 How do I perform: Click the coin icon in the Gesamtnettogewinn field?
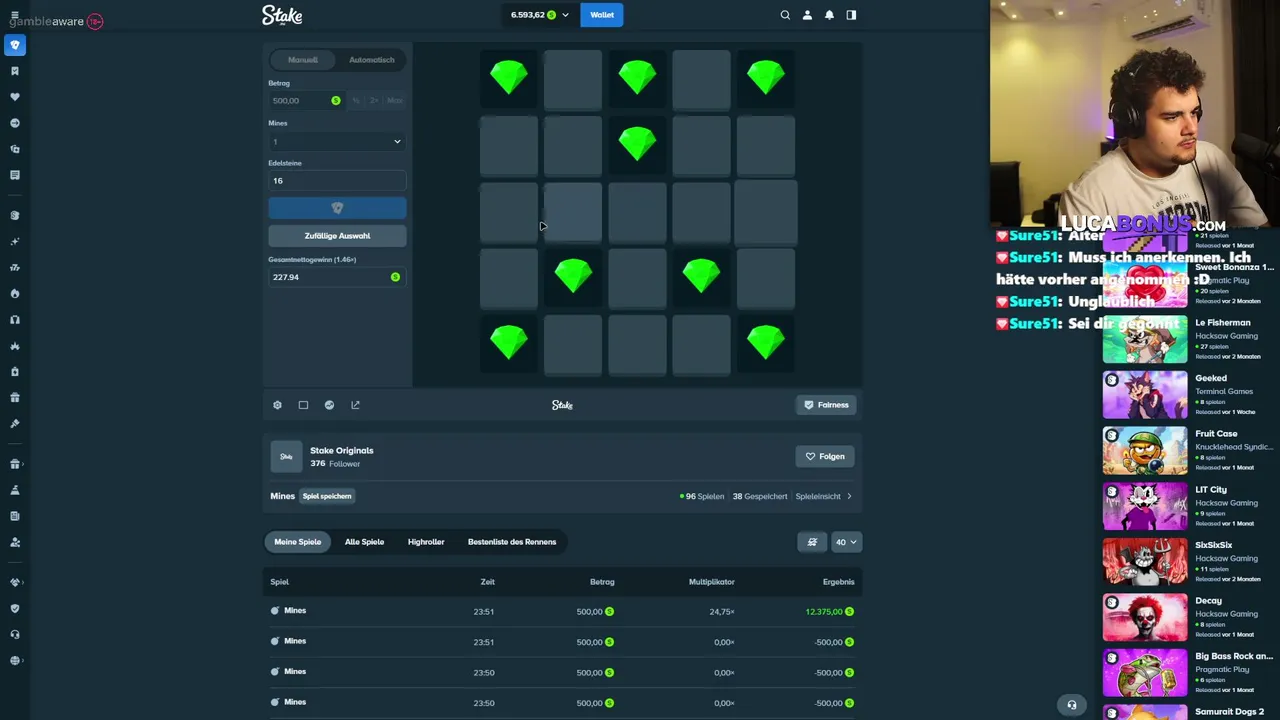[395, 277]
